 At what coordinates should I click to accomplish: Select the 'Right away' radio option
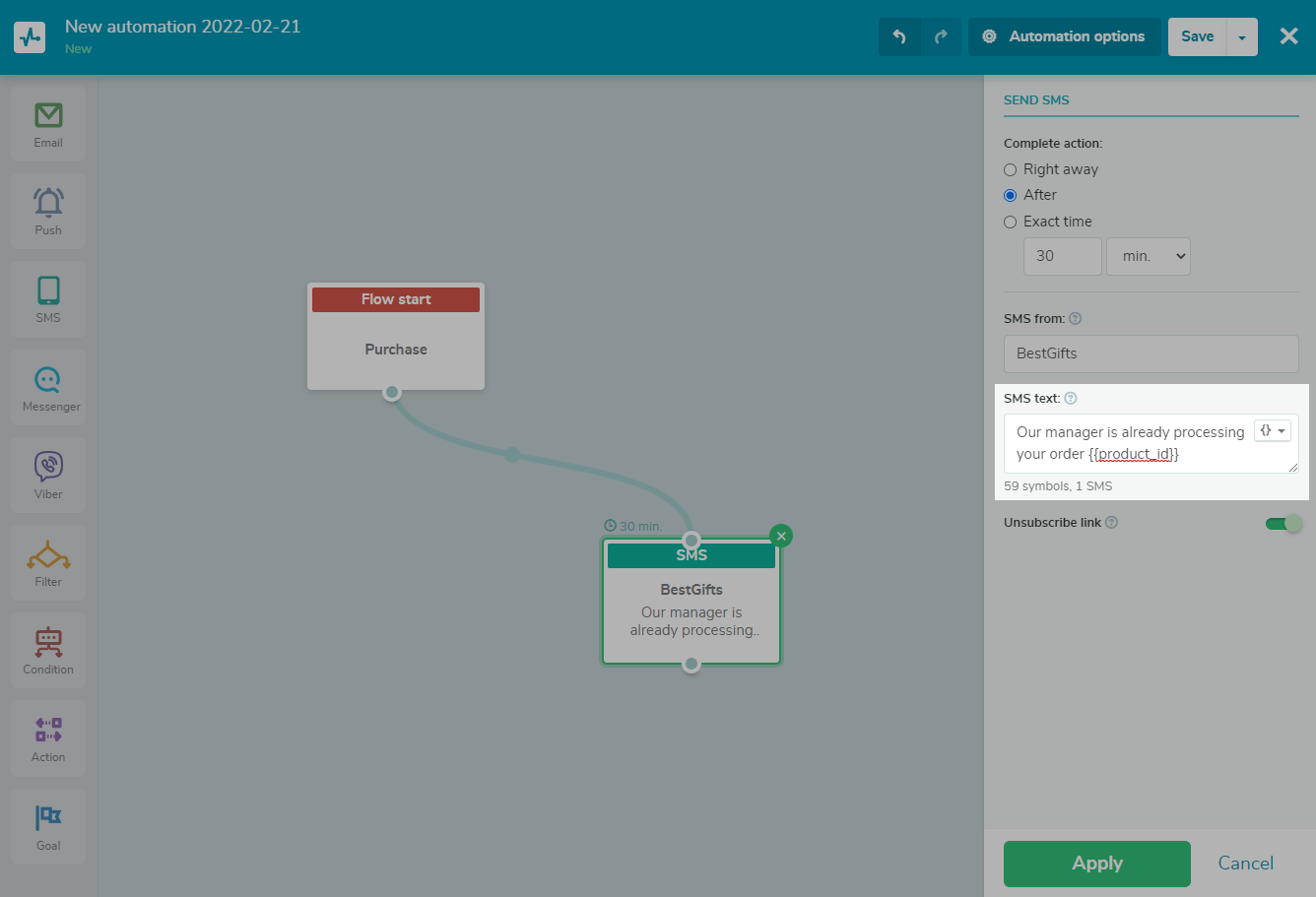click(x=1010, y=169)
